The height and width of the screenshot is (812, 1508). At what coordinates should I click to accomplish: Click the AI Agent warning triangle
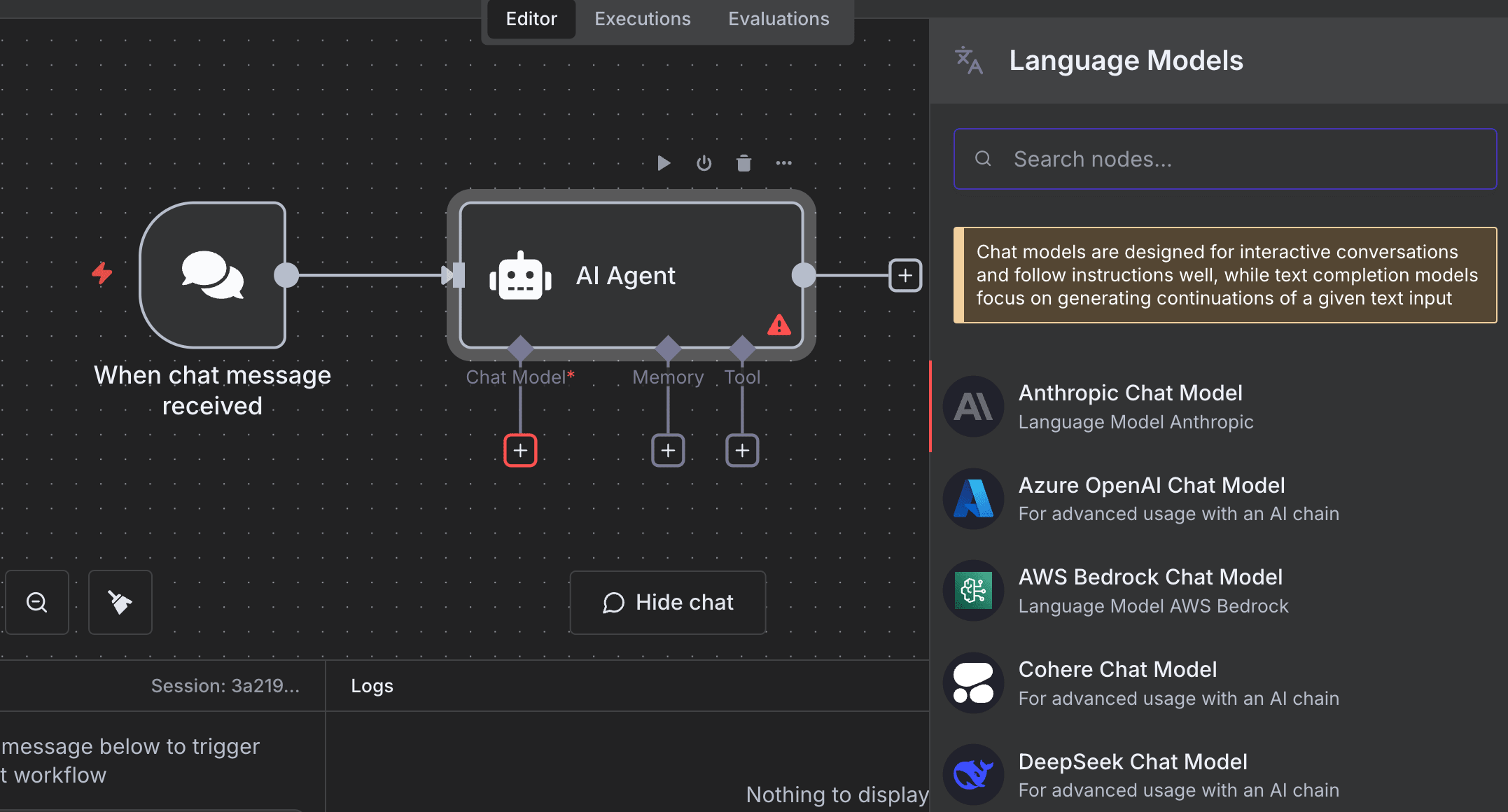[779, 325]
